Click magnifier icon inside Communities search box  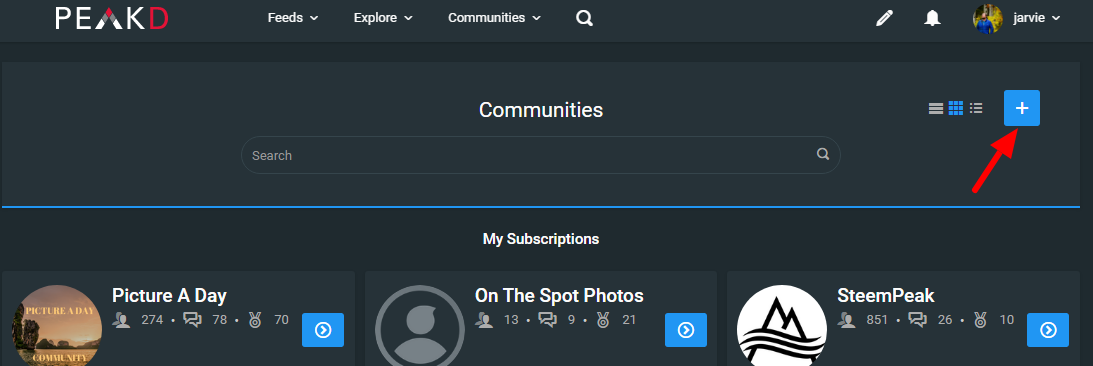pyautogui.click(x=823, y=154)
